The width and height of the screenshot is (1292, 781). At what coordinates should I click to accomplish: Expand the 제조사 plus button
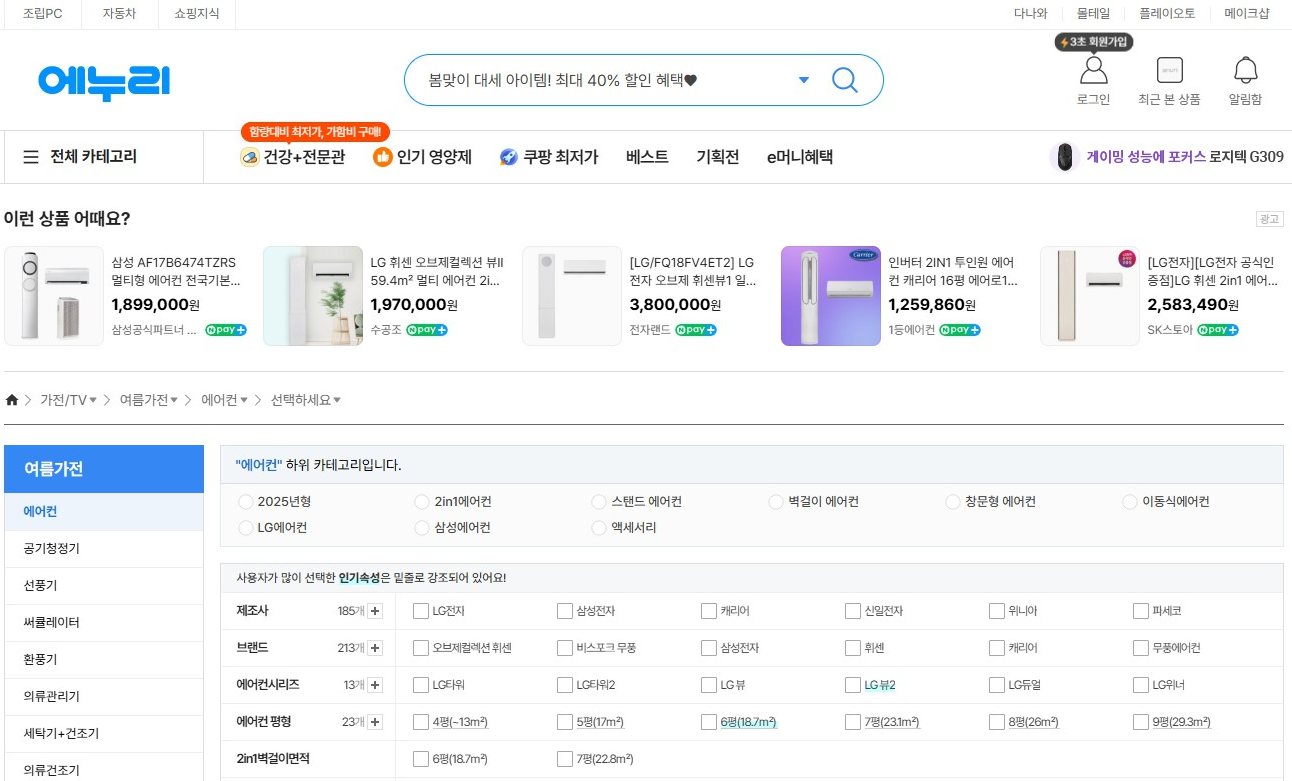coord(375,611)
